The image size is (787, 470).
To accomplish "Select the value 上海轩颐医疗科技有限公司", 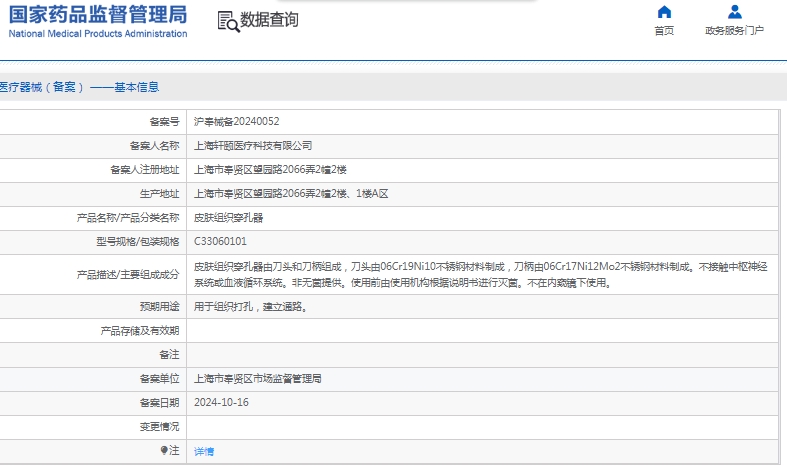I will [253, 146].
